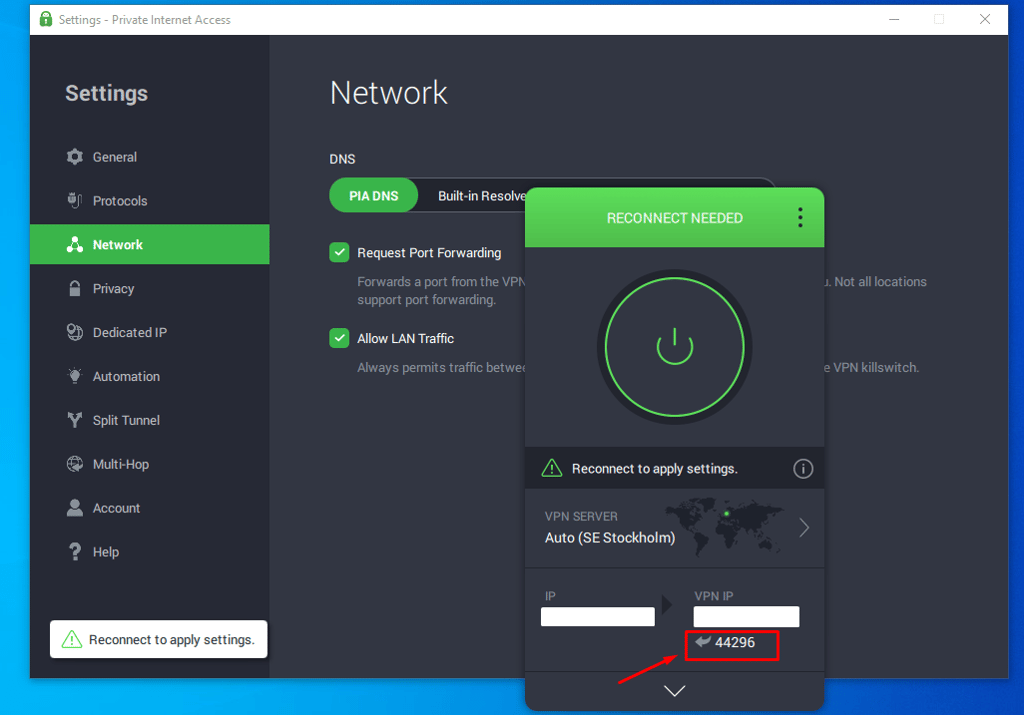
Task: Select PIA DNS option
Action: (374, 195)
